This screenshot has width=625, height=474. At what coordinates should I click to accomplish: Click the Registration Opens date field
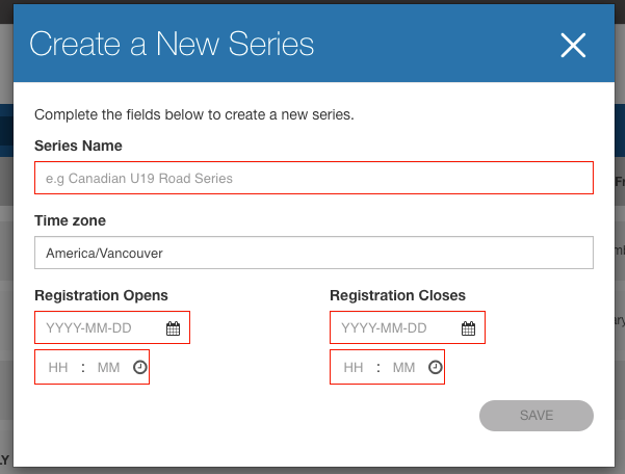point(98,328)
